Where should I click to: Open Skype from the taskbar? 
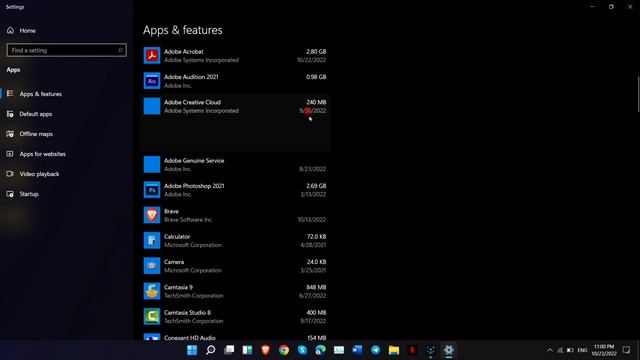[302, 350]
